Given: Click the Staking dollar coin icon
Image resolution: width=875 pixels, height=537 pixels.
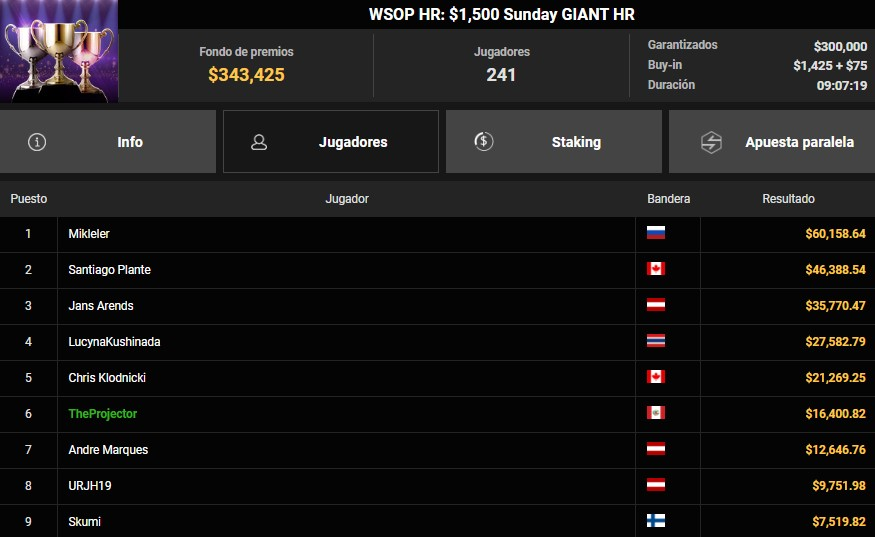Looking at the screenshot, I should [484, 142].
